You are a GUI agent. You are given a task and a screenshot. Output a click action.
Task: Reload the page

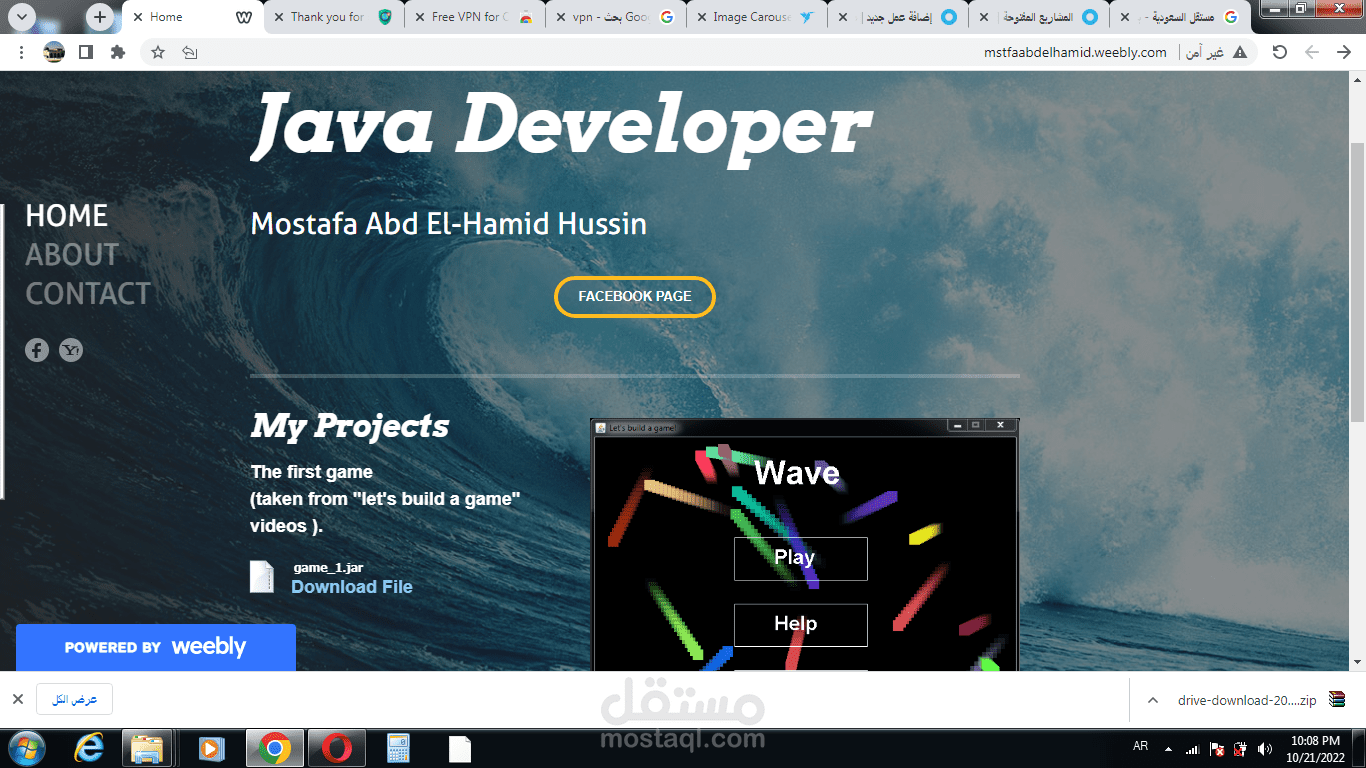pos(1279,52)
